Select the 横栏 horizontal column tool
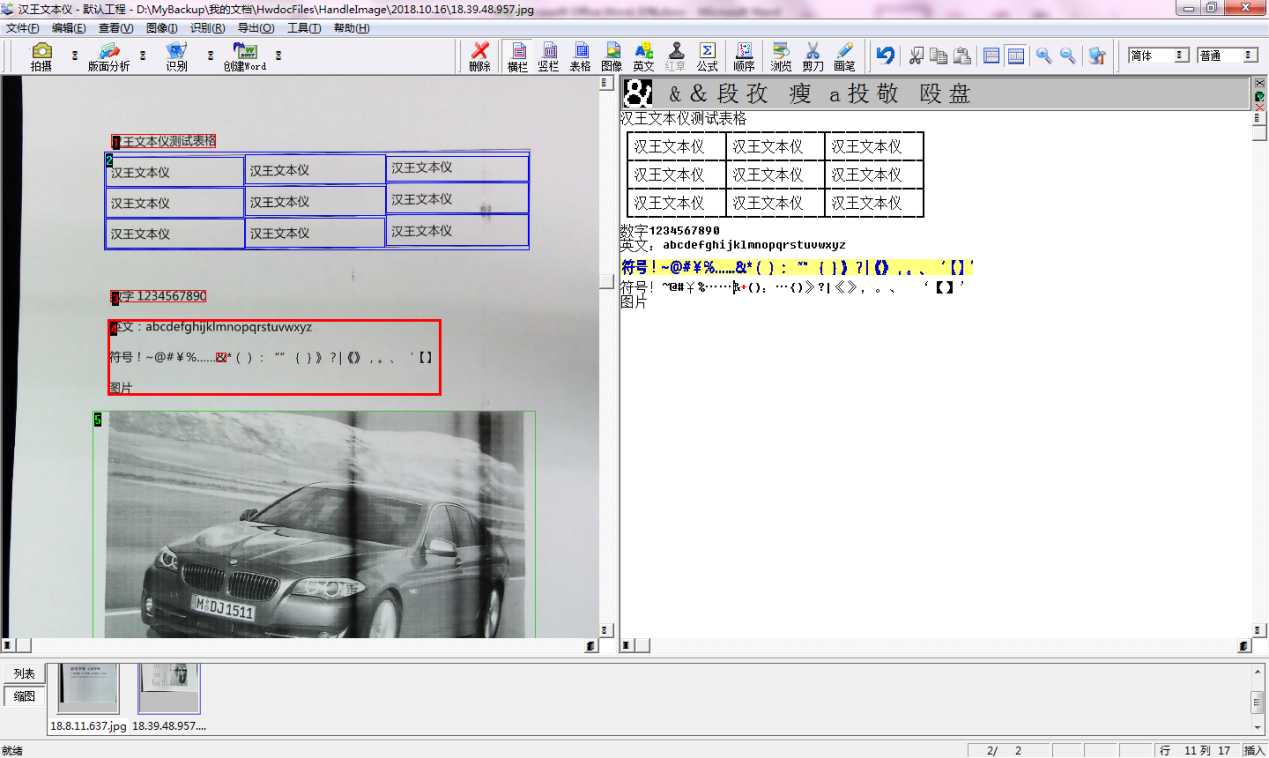This screenshot has height=758, width=1269. coord(517,57)
